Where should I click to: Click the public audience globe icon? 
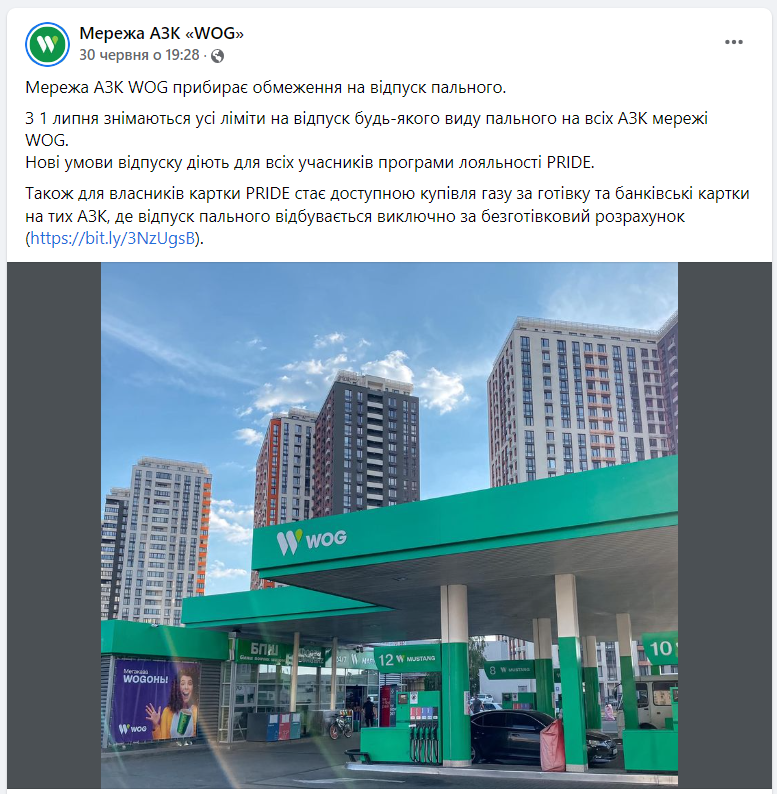[x=217, y=56]
